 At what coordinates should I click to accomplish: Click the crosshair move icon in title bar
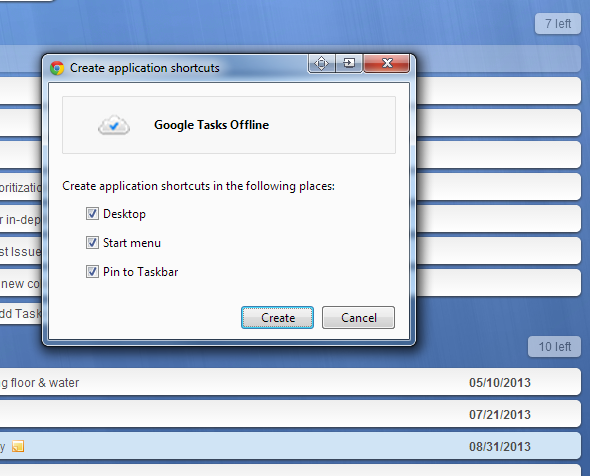[x=321, y=63]
